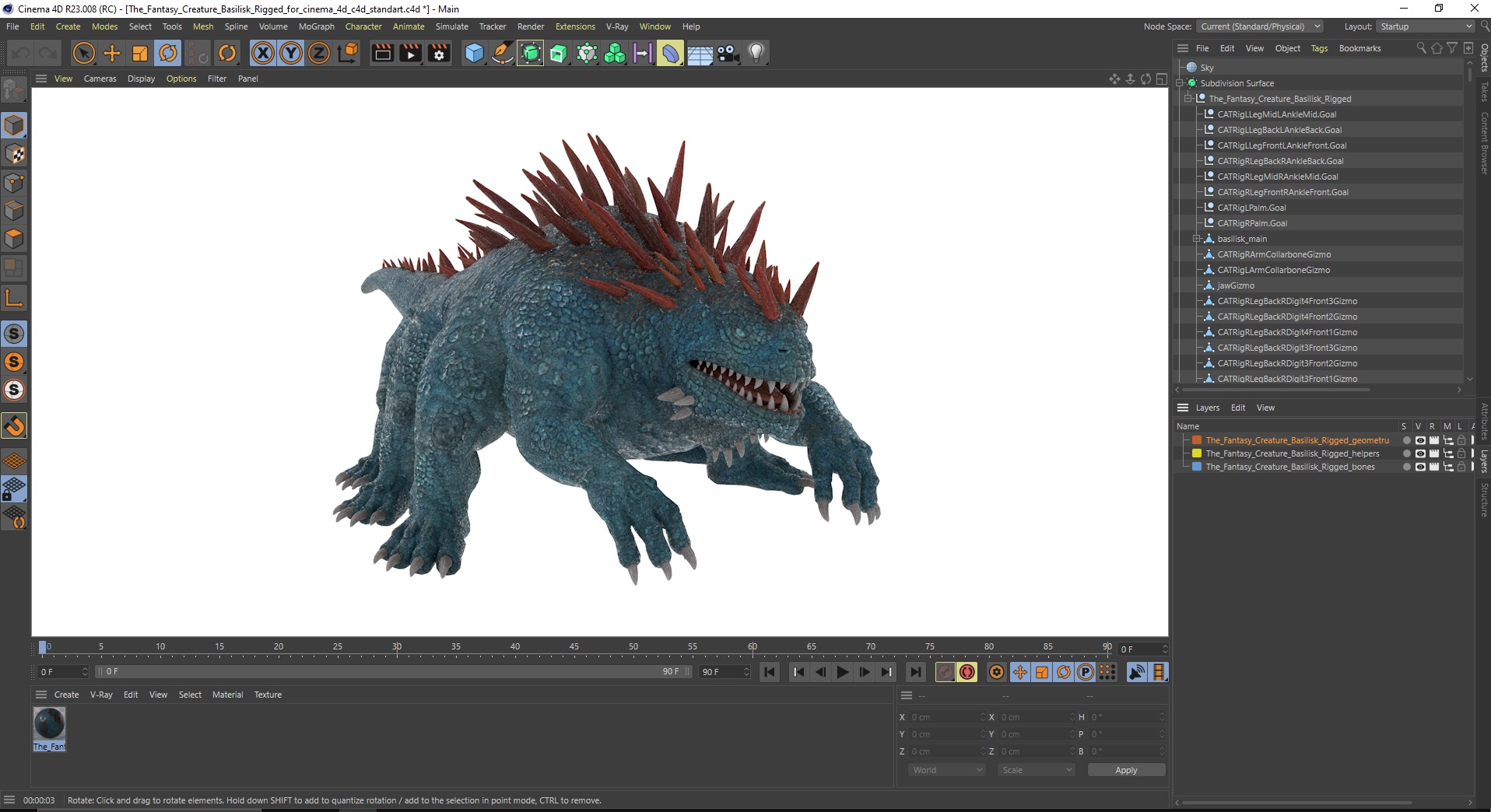Add a camera object icon
This screenshot has height=812, width=1491.
coord(728,53)
